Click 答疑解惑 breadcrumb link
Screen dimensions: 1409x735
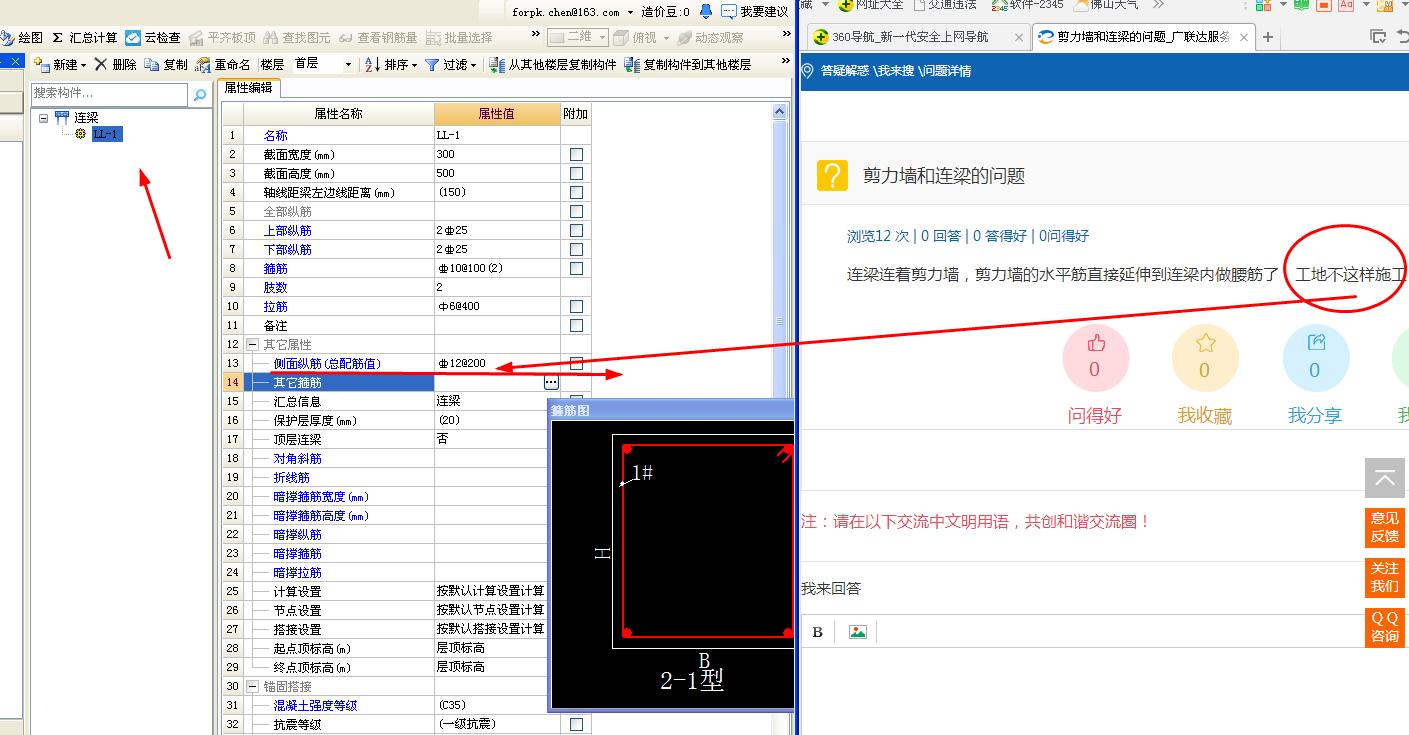click(x=845, y=71)
